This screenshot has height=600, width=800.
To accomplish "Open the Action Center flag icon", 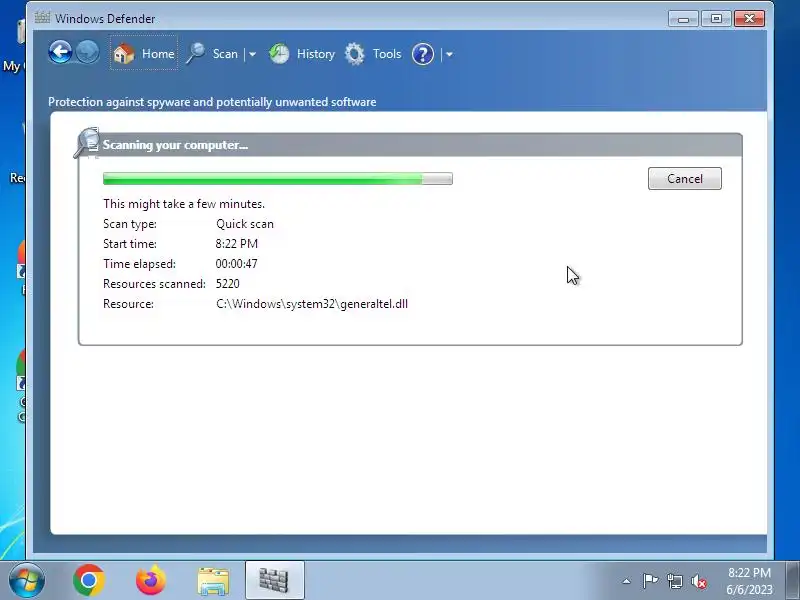I will [x=650, y=581].
